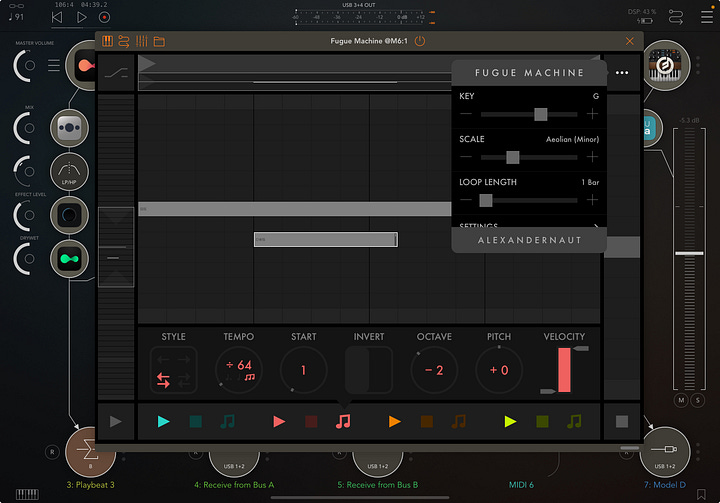Click the LOOP LENGTH slider handle

tap(486, 200)
